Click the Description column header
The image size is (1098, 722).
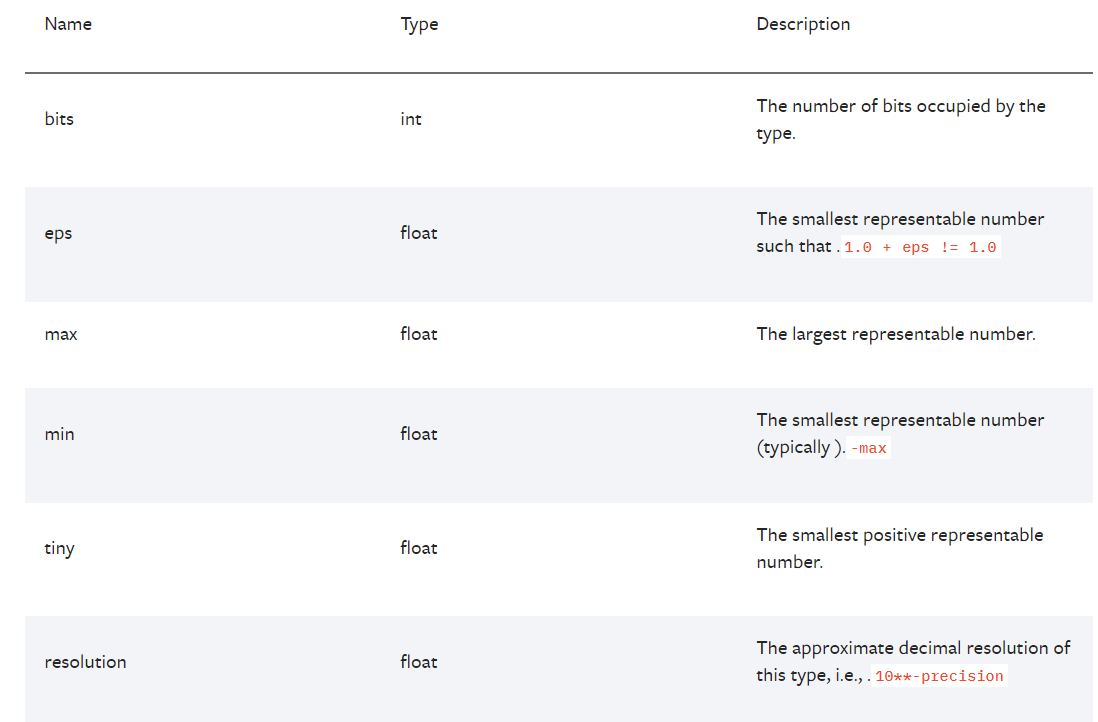803,24
